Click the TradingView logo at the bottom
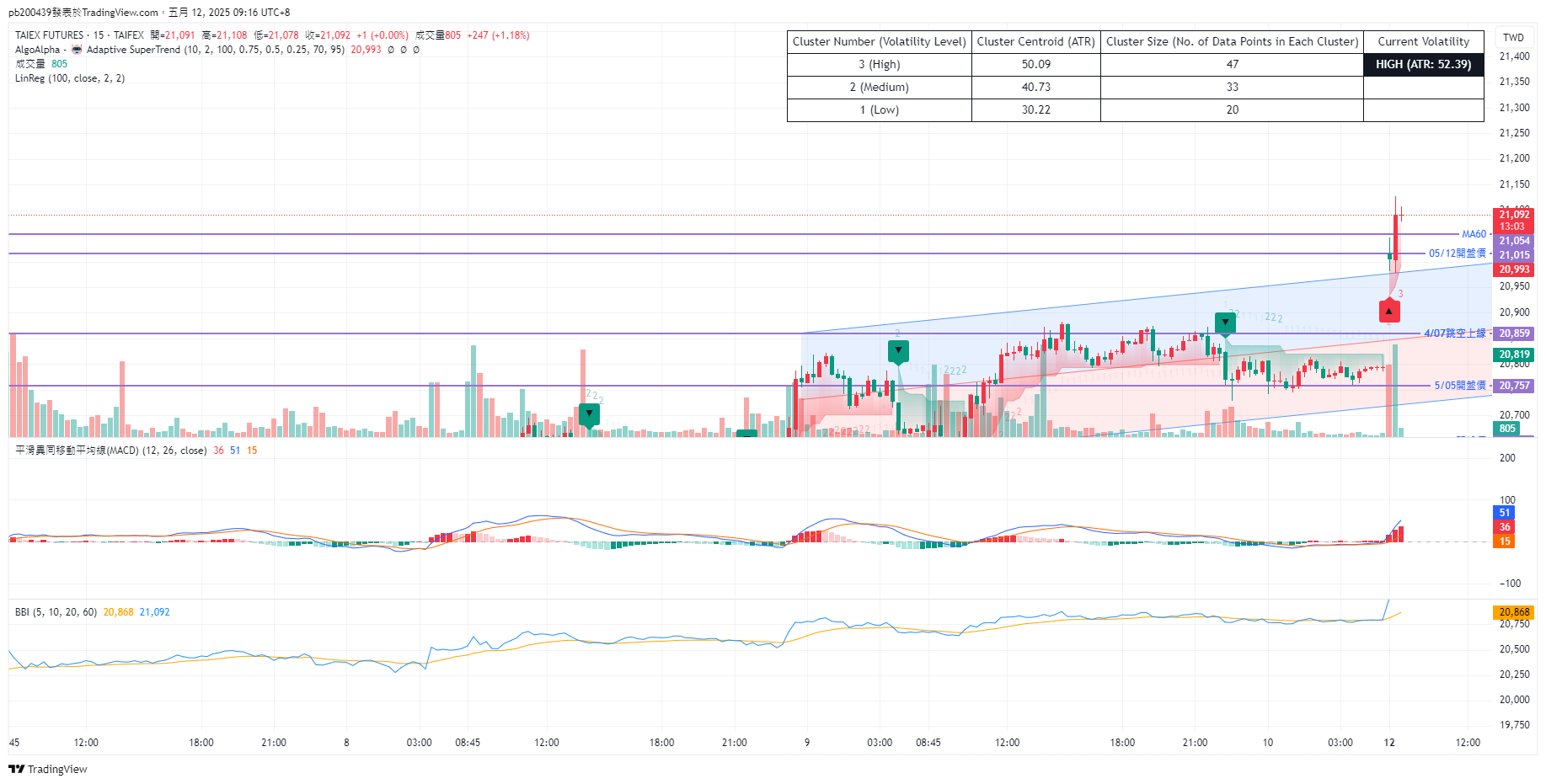 (x=48, y=769)
